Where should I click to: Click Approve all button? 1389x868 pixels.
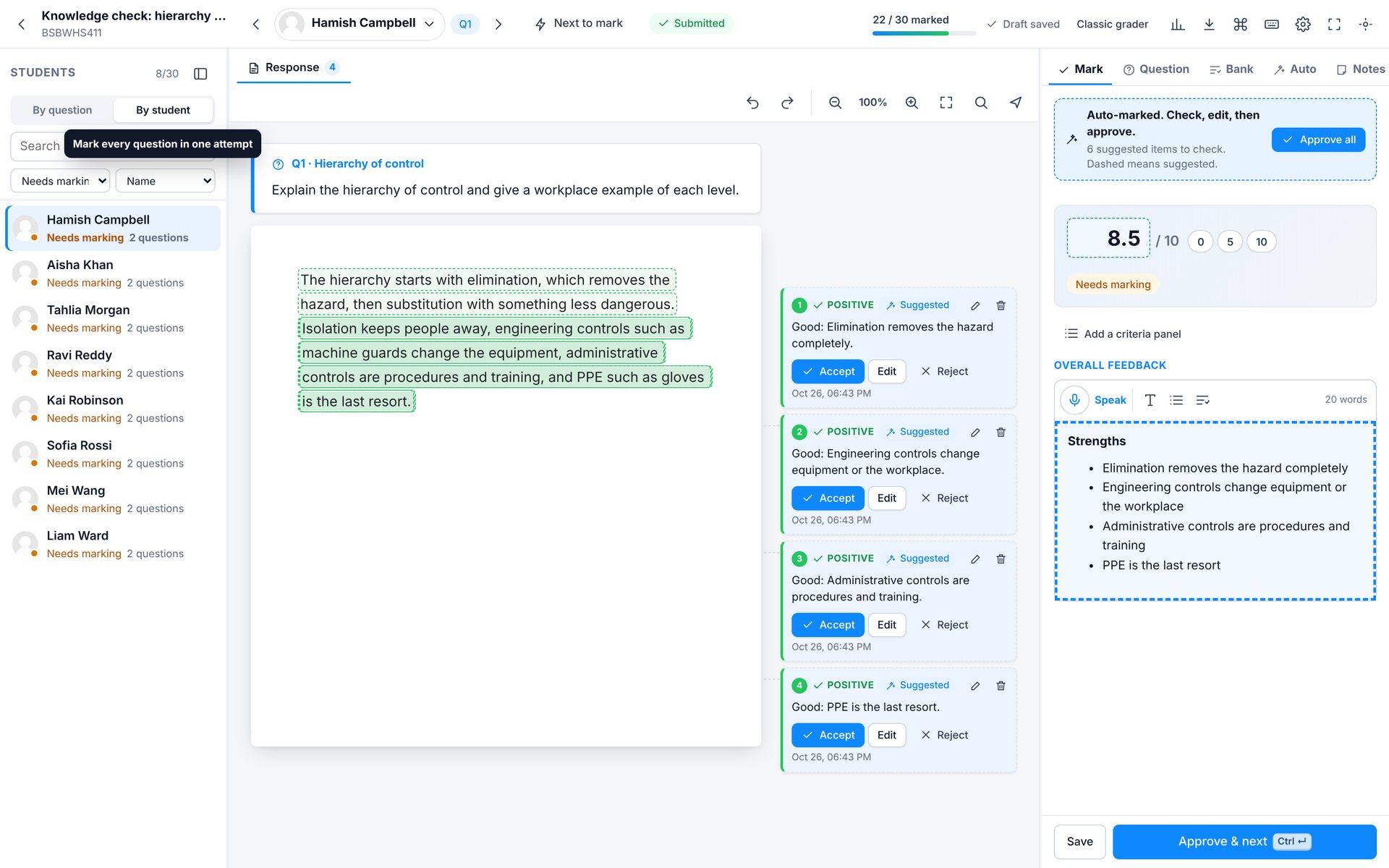click(1318, 140)
